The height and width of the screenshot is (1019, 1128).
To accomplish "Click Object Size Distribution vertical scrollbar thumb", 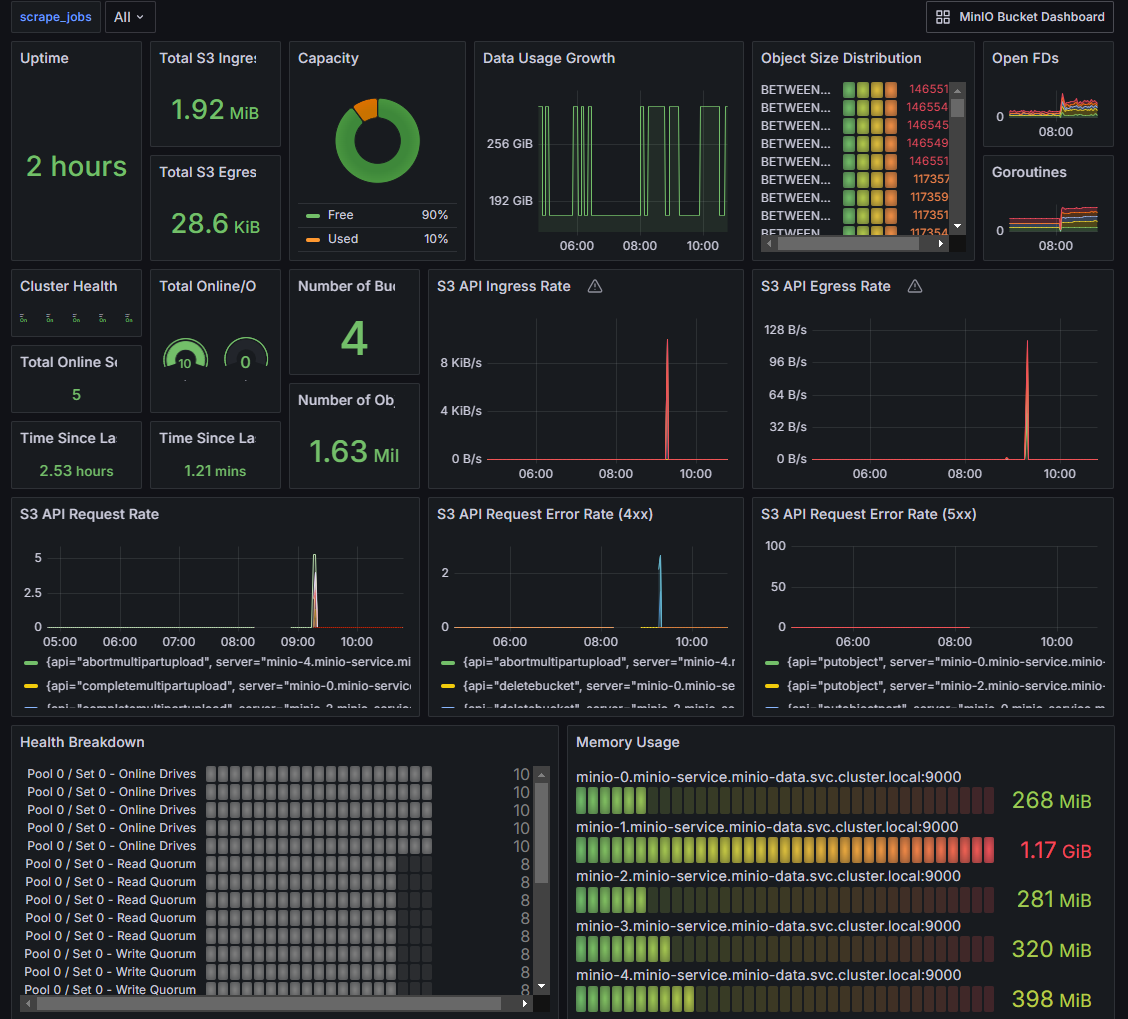I will pyautogui.click(x=958, y=107).
